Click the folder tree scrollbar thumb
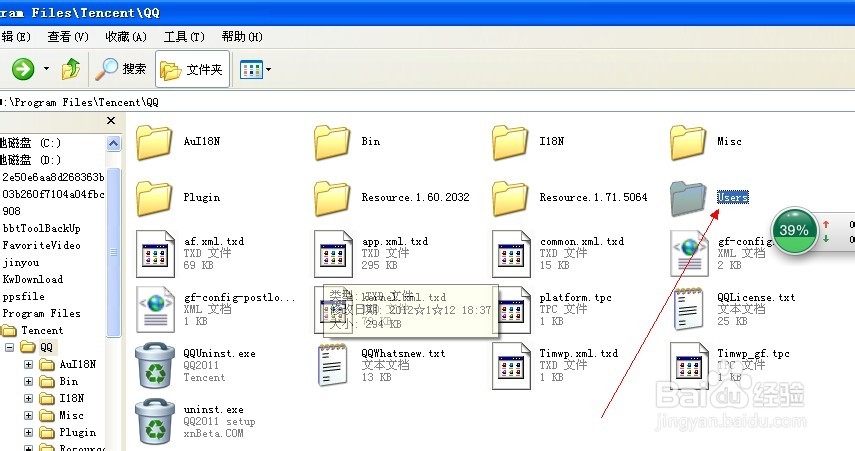This screenshot has height=451, width=855. point(113,252)
